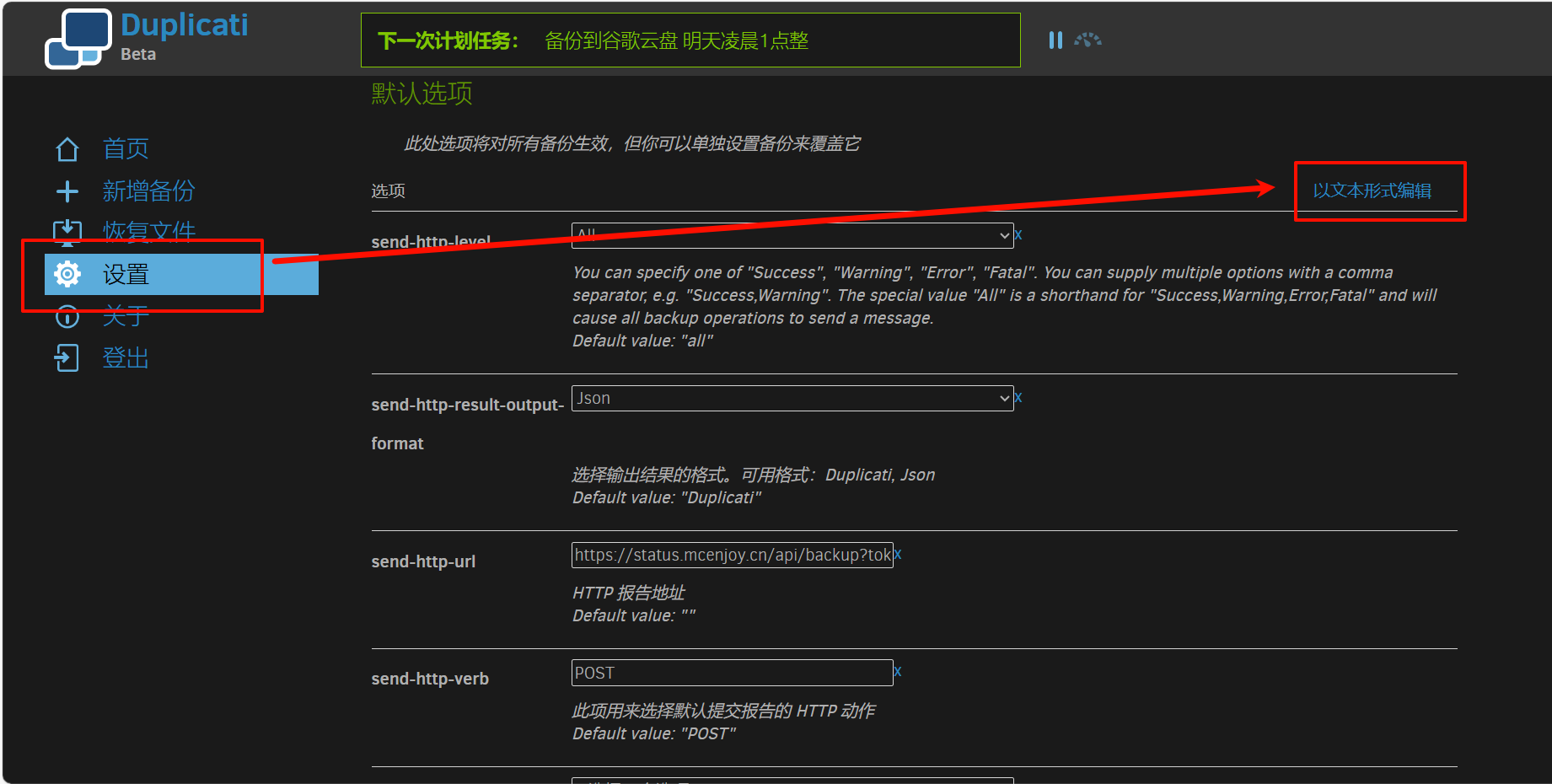
Task: Remove the send-http-level option with x
Action: (1018, 235)
